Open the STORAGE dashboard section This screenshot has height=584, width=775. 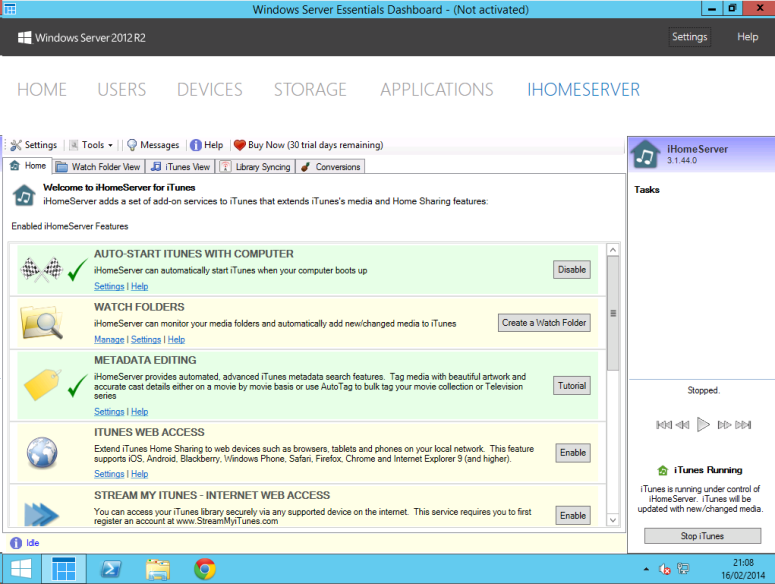(x=310, y=89)
